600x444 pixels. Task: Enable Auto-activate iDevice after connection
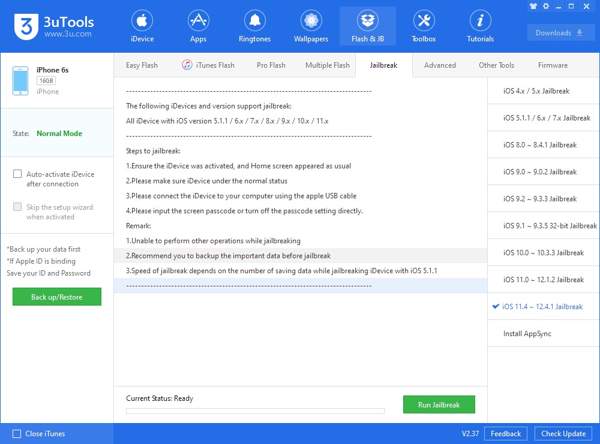pyautogui.click(x=17, y=174)
